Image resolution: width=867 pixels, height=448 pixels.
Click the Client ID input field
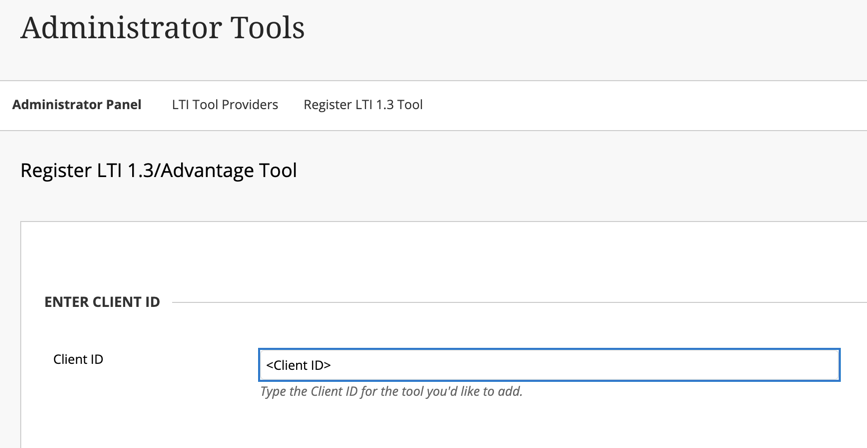pyautogui.click(x=548, y=365)
